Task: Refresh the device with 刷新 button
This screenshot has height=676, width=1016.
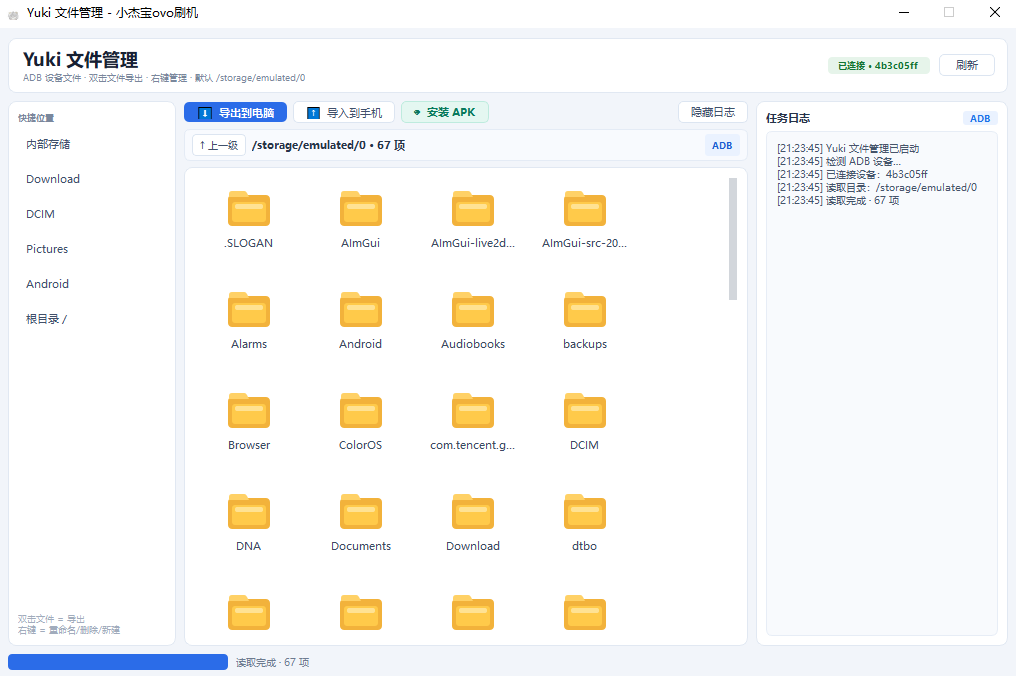Action: (x=967, y=65)
